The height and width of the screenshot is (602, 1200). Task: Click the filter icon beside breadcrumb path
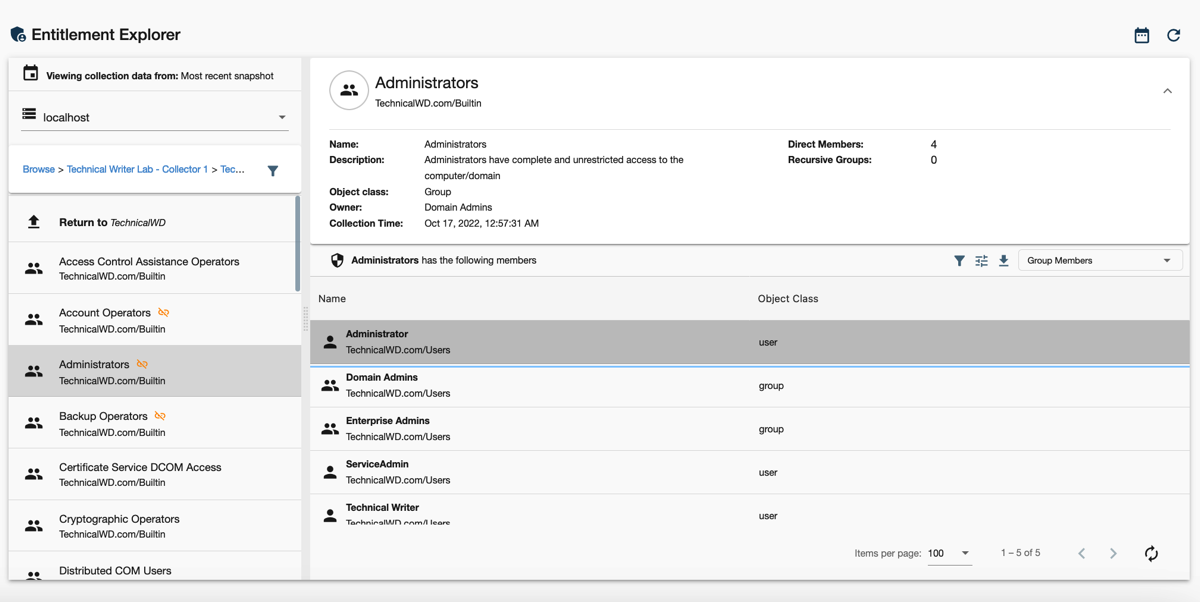click(273, 171)
